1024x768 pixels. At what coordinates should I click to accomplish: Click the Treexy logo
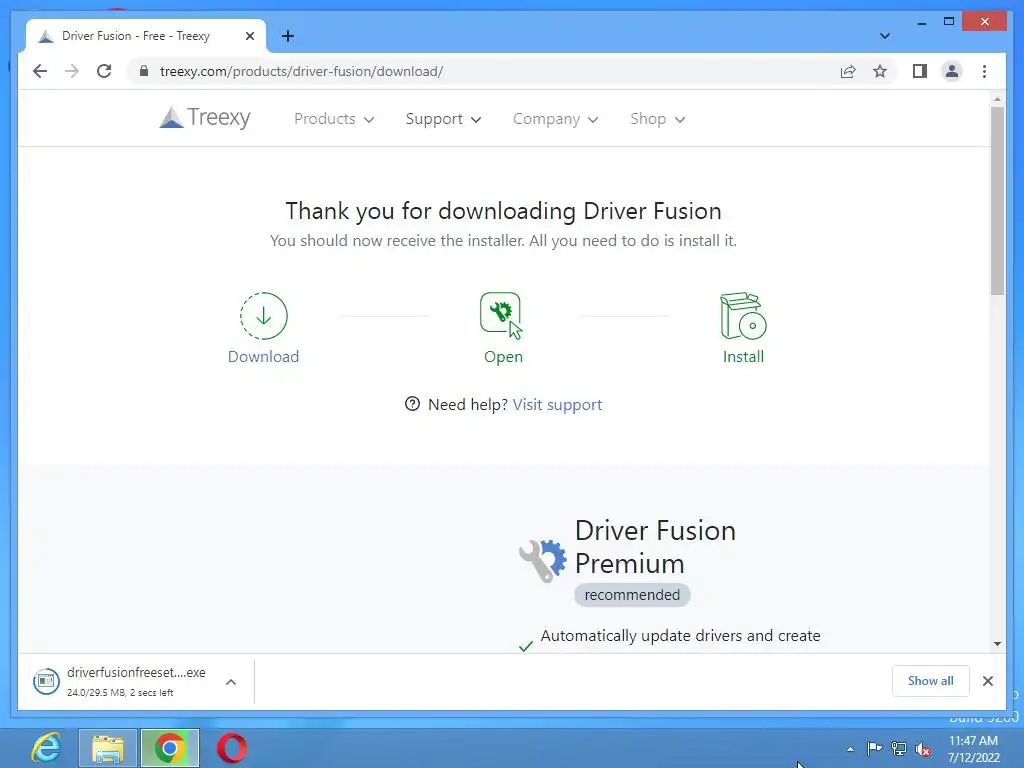[x=205, y=118]
